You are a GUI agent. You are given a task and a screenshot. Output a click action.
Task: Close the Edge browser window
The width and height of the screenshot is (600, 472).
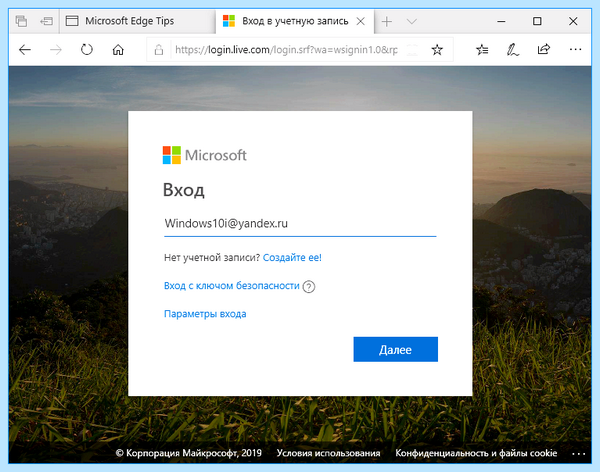(x=573, y=21)
